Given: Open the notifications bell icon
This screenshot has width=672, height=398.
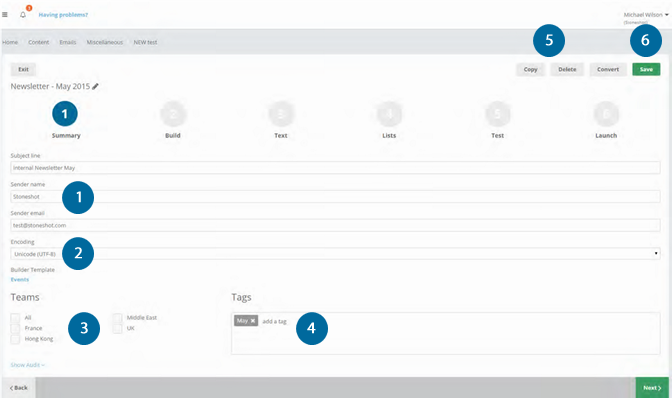Looking at the screenshot, I should pyautogui.click(x=23, y=15).
